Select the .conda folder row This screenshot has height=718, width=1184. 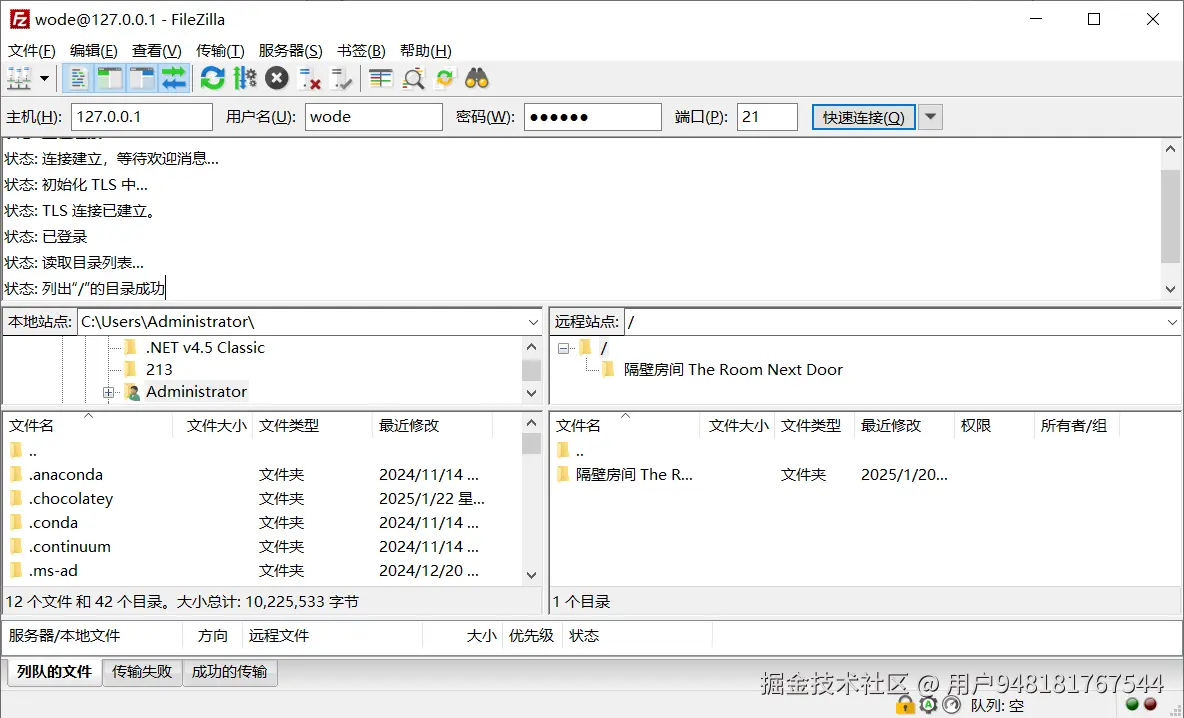(261, 523)
